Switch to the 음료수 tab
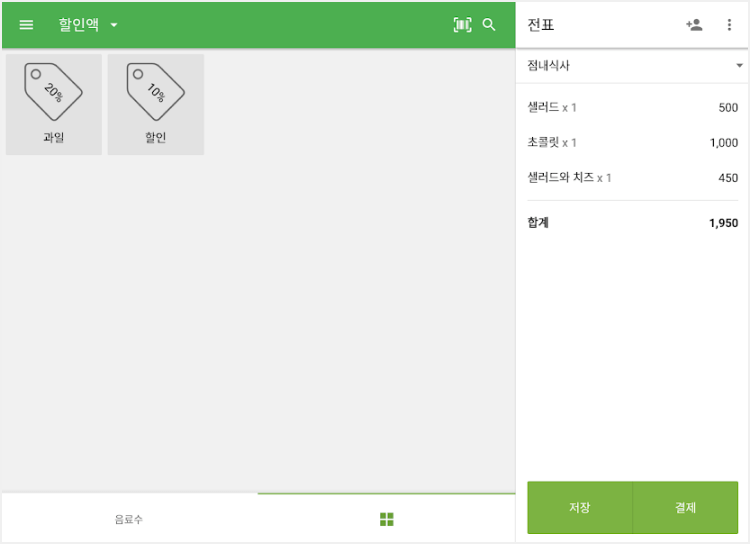Viewport: 750px width, 544px height. click(129, 519)
